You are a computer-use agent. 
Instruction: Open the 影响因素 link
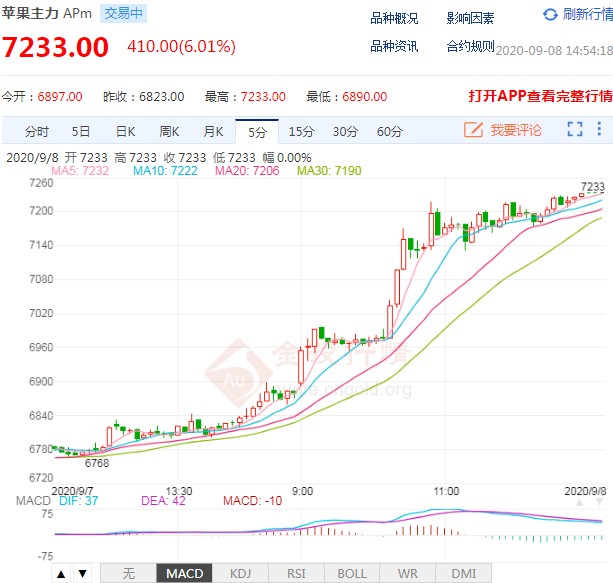click(x=470, y=18)
